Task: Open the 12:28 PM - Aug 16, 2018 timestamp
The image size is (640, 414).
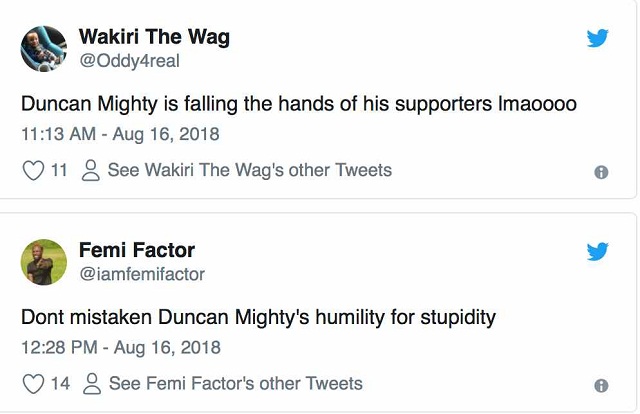Action: (121, 347)
